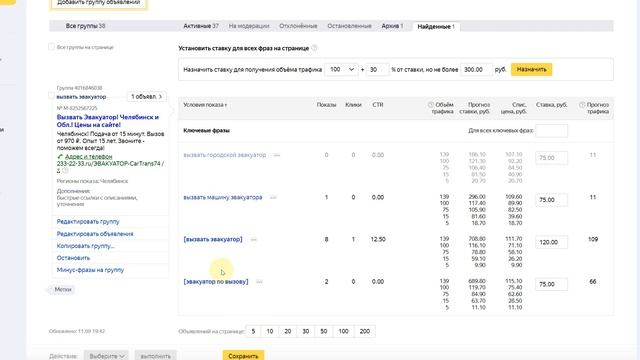Click forecast traffic value 66
The height and width of the screenshot is (360, 640).
click(593, 282)
